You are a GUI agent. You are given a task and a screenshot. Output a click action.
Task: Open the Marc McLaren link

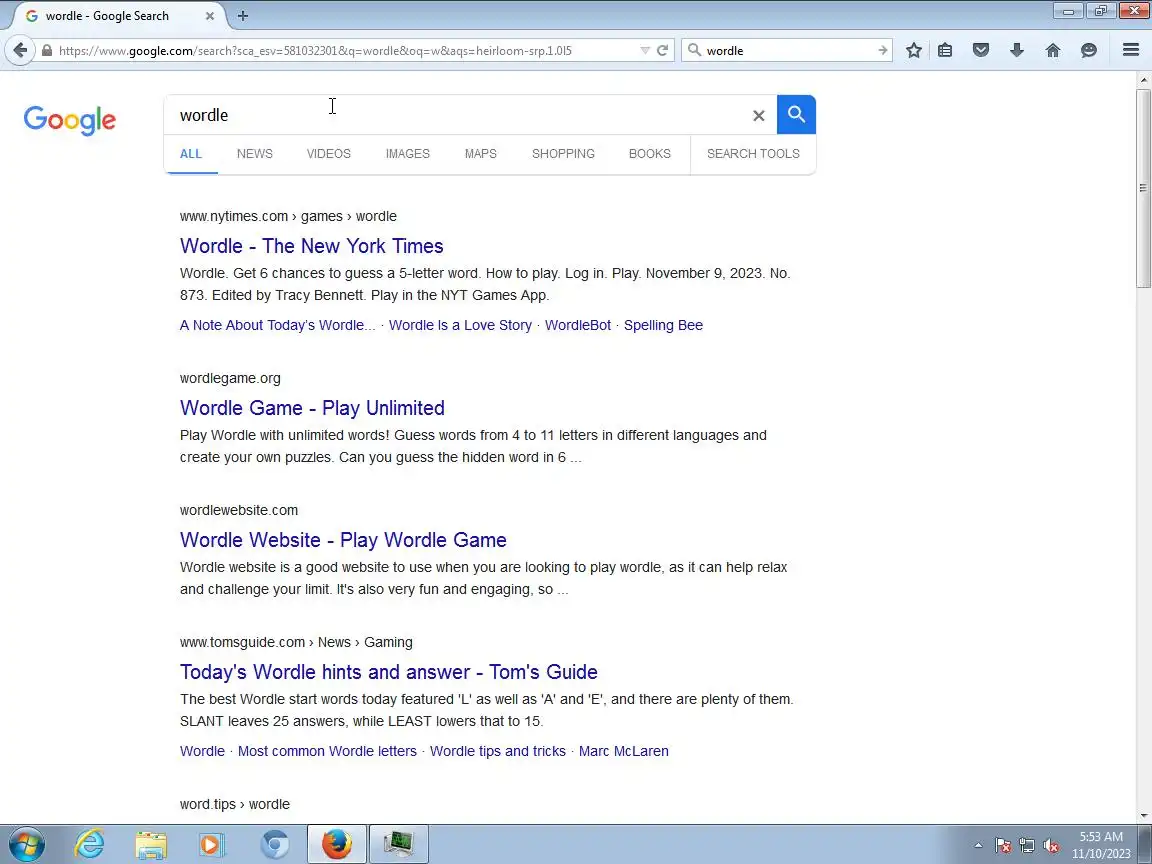pyautogui.click(x=624, y=752)
